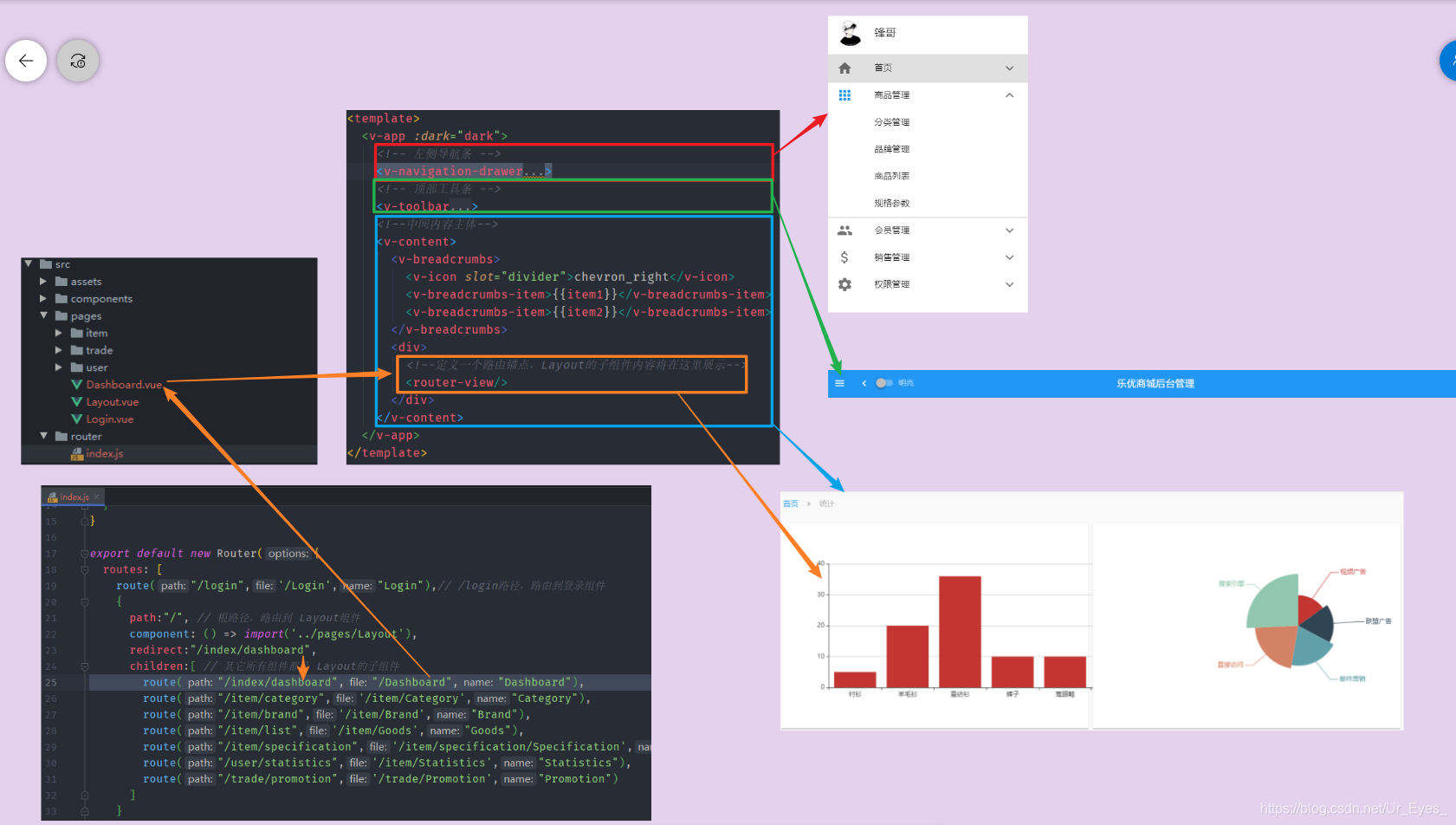Click the trade folder icon
This screenshot has width=1456, height=825.
point(76,350)
